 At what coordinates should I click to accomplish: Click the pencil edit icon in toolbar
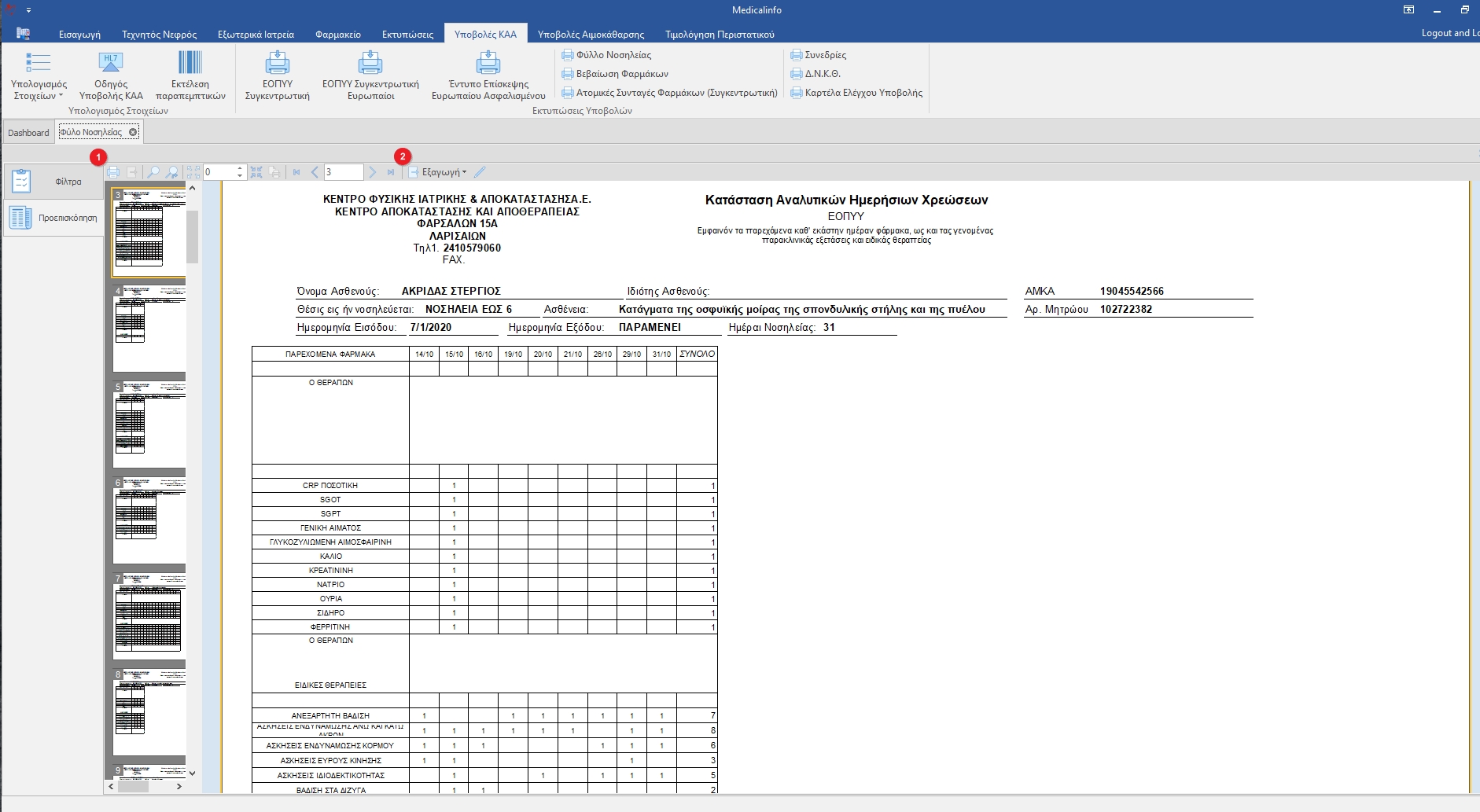(480, 172)
